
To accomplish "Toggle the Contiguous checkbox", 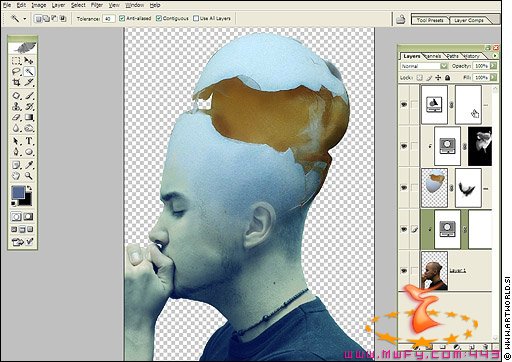I will (159, 18).
